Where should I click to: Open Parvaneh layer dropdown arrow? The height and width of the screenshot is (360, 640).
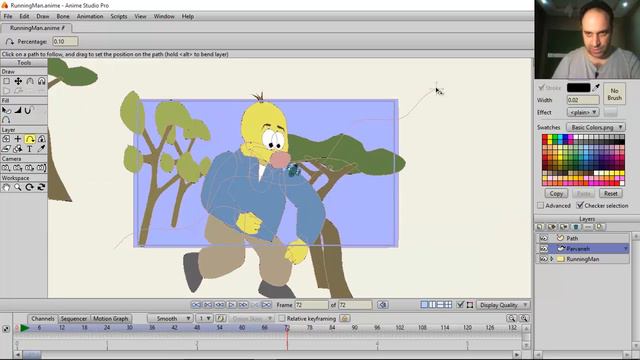[625, 249]
